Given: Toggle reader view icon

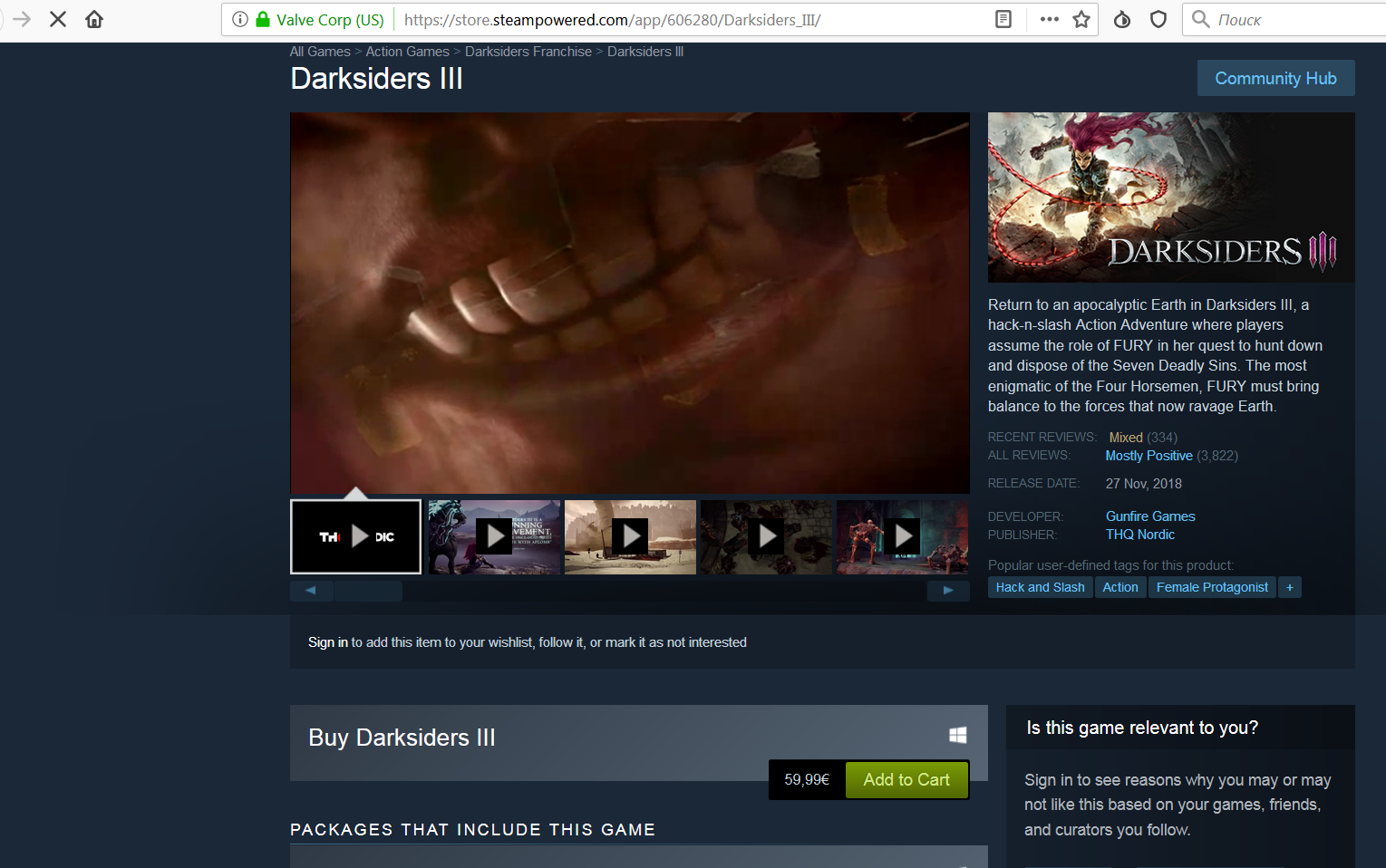Looking at the screenshot, I should (1003, 19).
